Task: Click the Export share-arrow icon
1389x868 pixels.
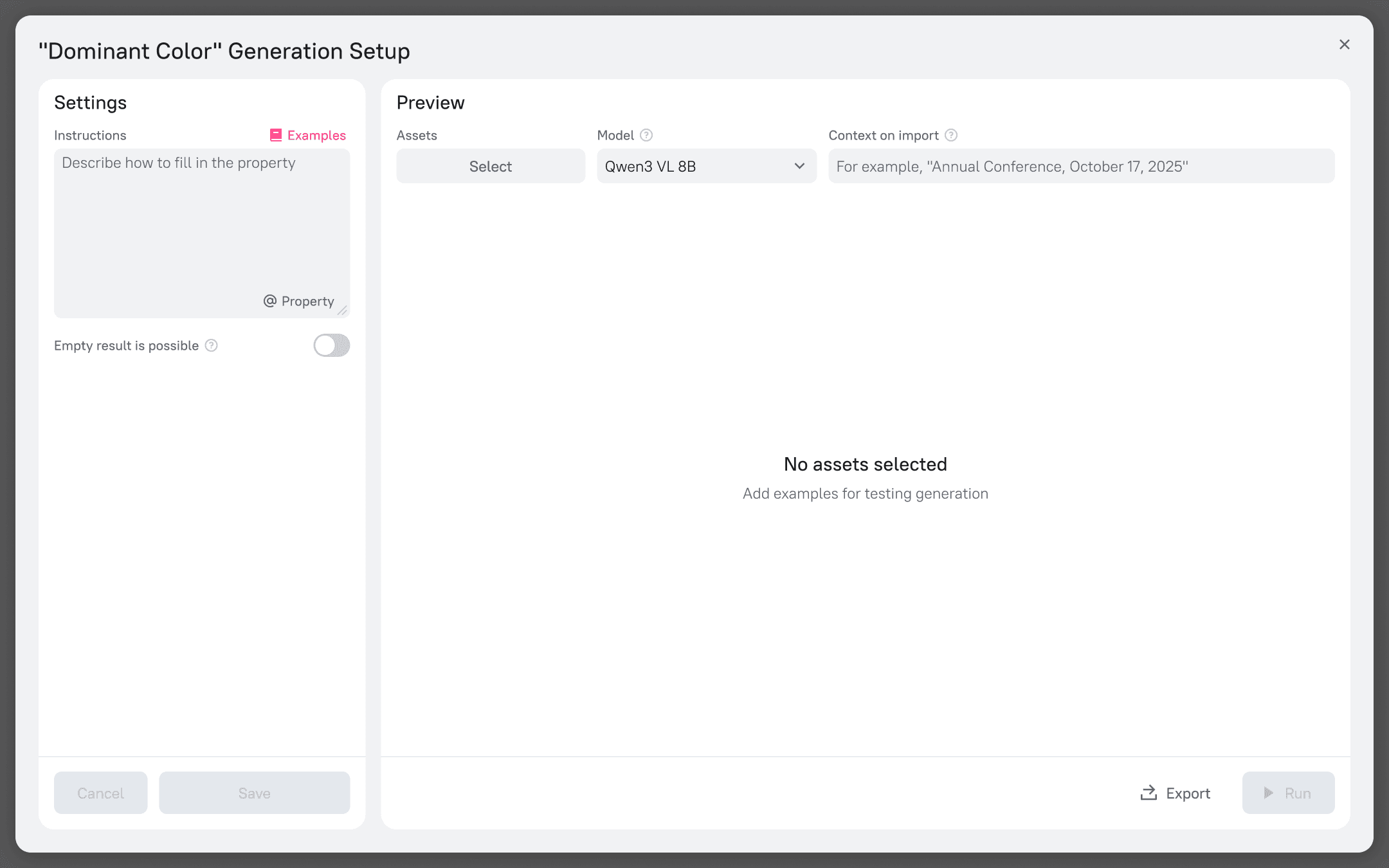Action: pos(1148,793)
